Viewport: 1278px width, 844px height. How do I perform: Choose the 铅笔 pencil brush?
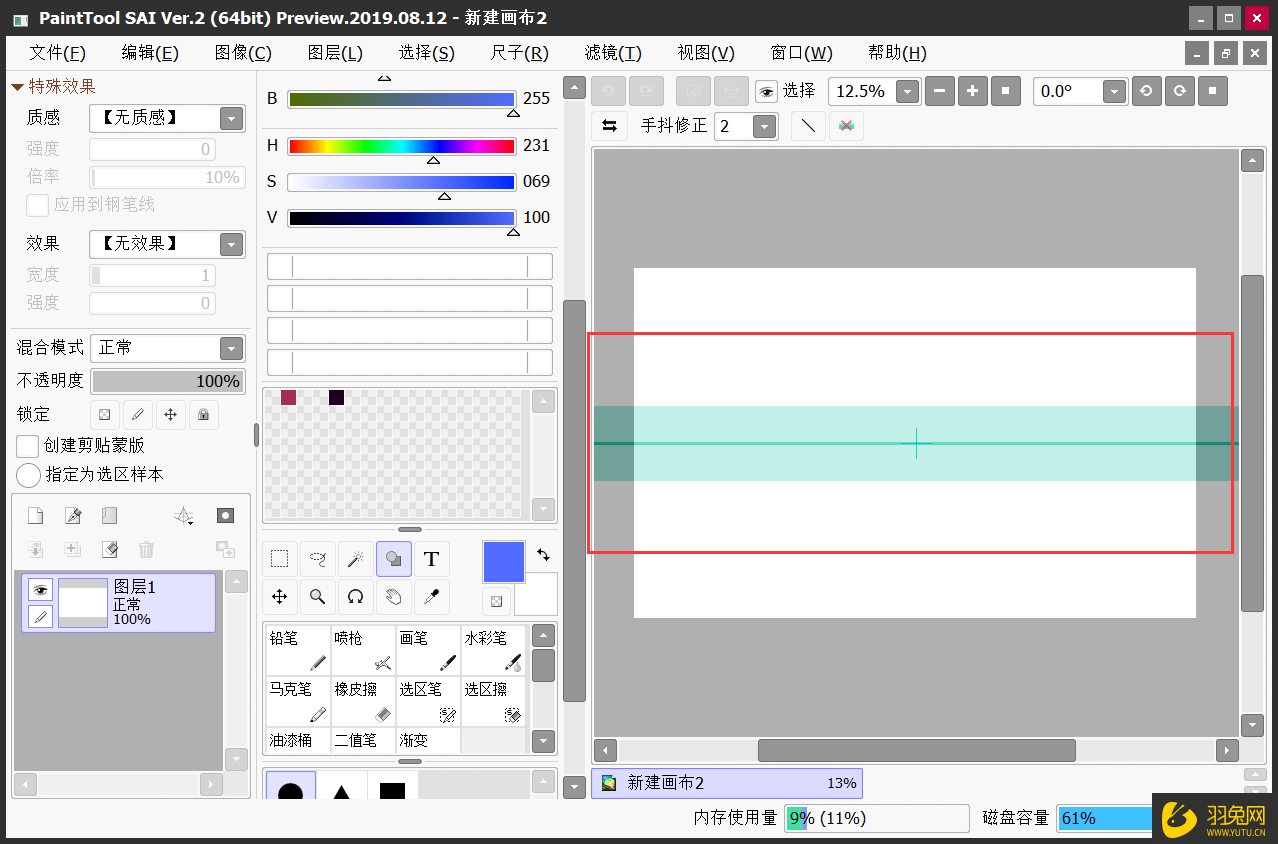(298, 650)
